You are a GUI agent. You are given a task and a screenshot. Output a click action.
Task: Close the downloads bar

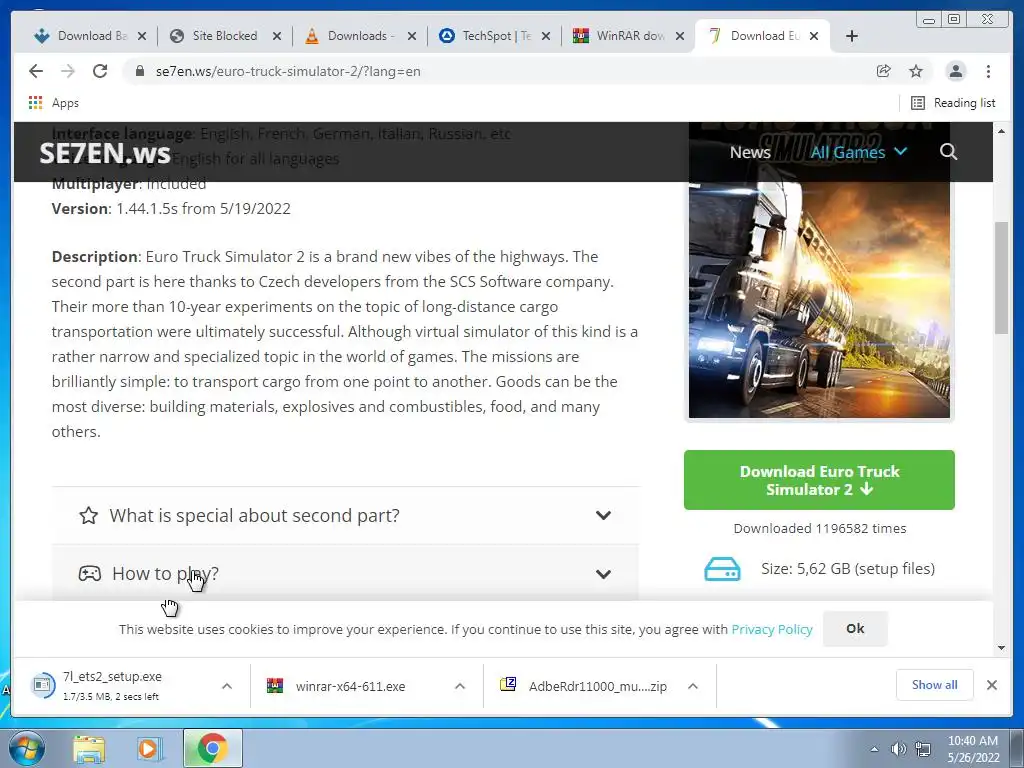tap(991, 684)
